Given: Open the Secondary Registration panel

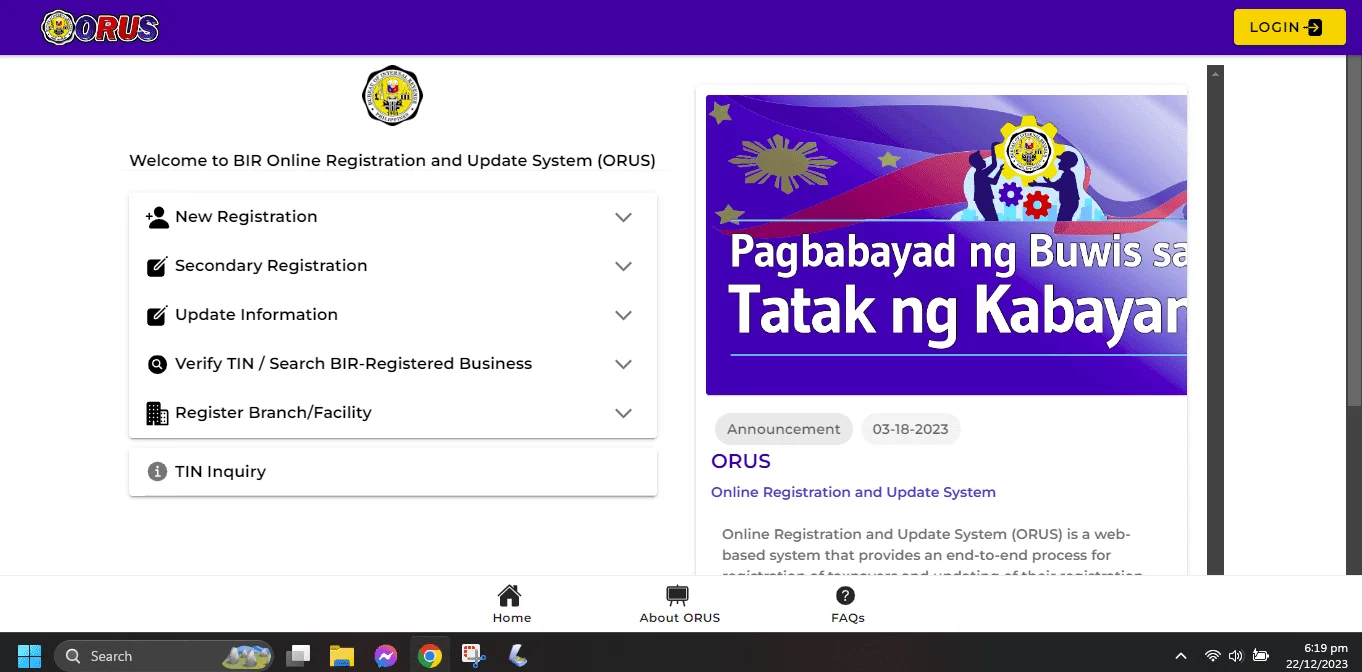Looking at the screenshot, I should click(393, 266).
